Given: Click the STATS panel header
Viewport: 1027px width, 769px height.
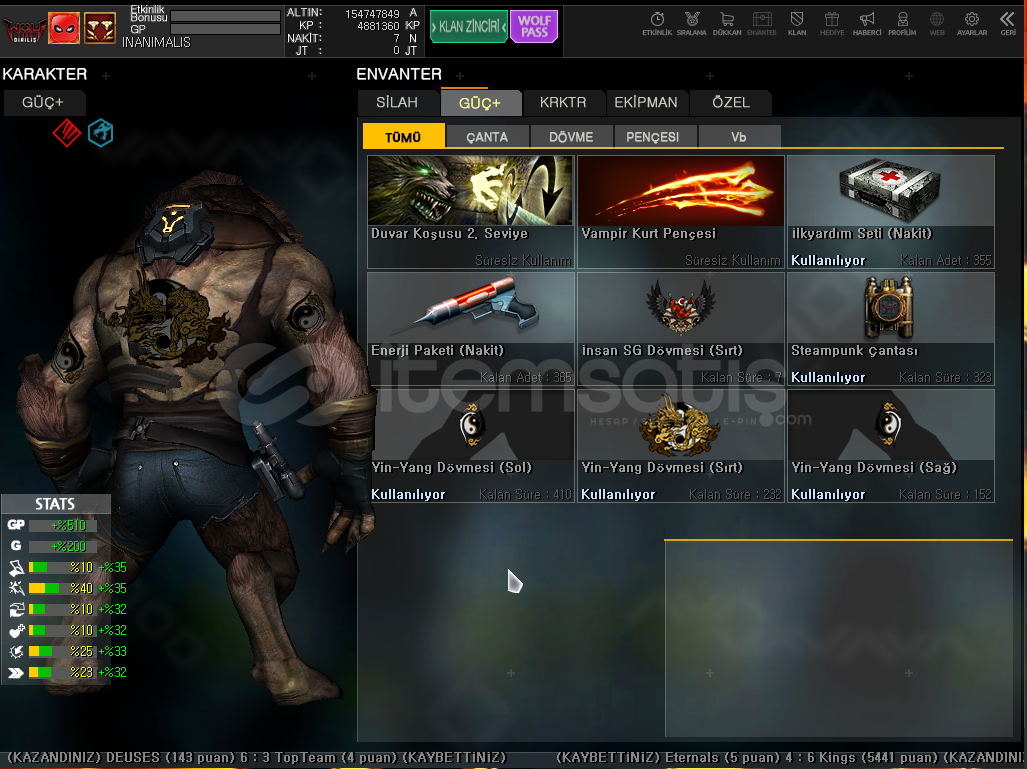Looking at the screenshot, I should click(56, 504).
